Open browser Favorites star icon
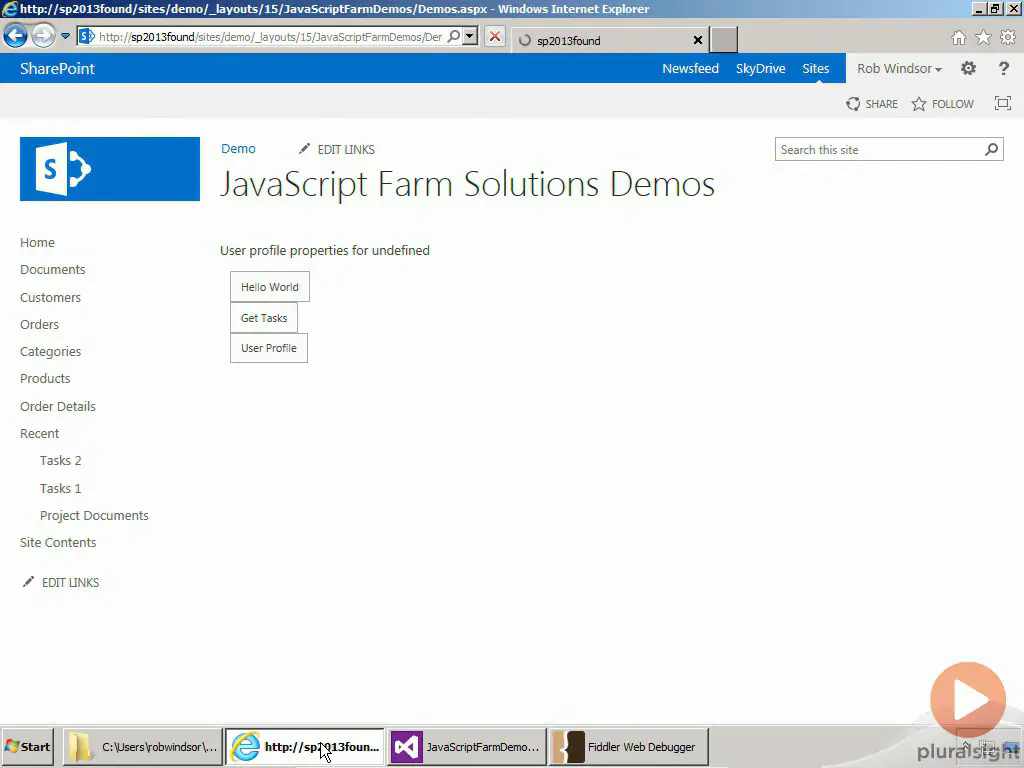 [x=984, y=37]
